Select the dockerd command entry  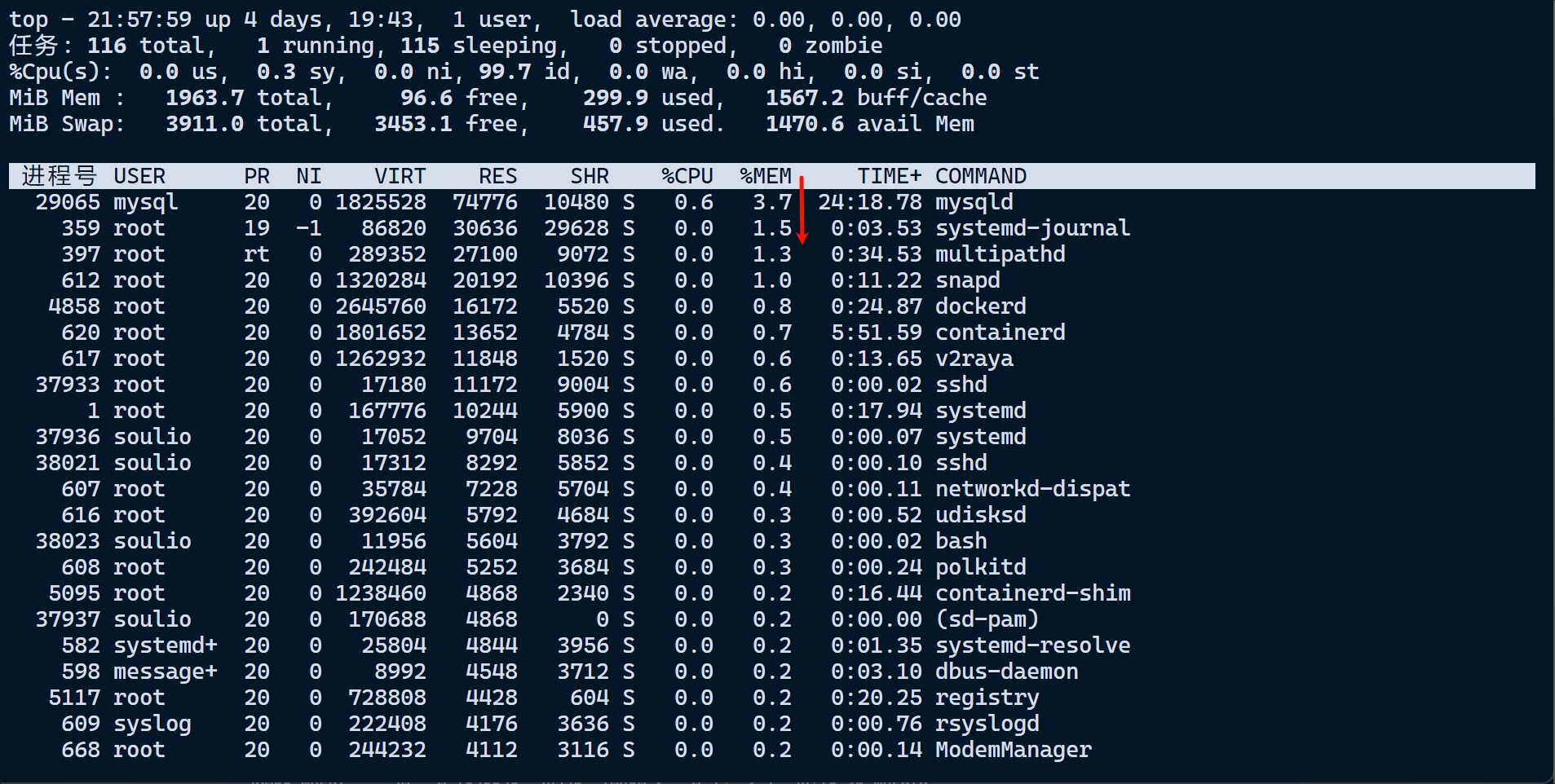(980, 306)
